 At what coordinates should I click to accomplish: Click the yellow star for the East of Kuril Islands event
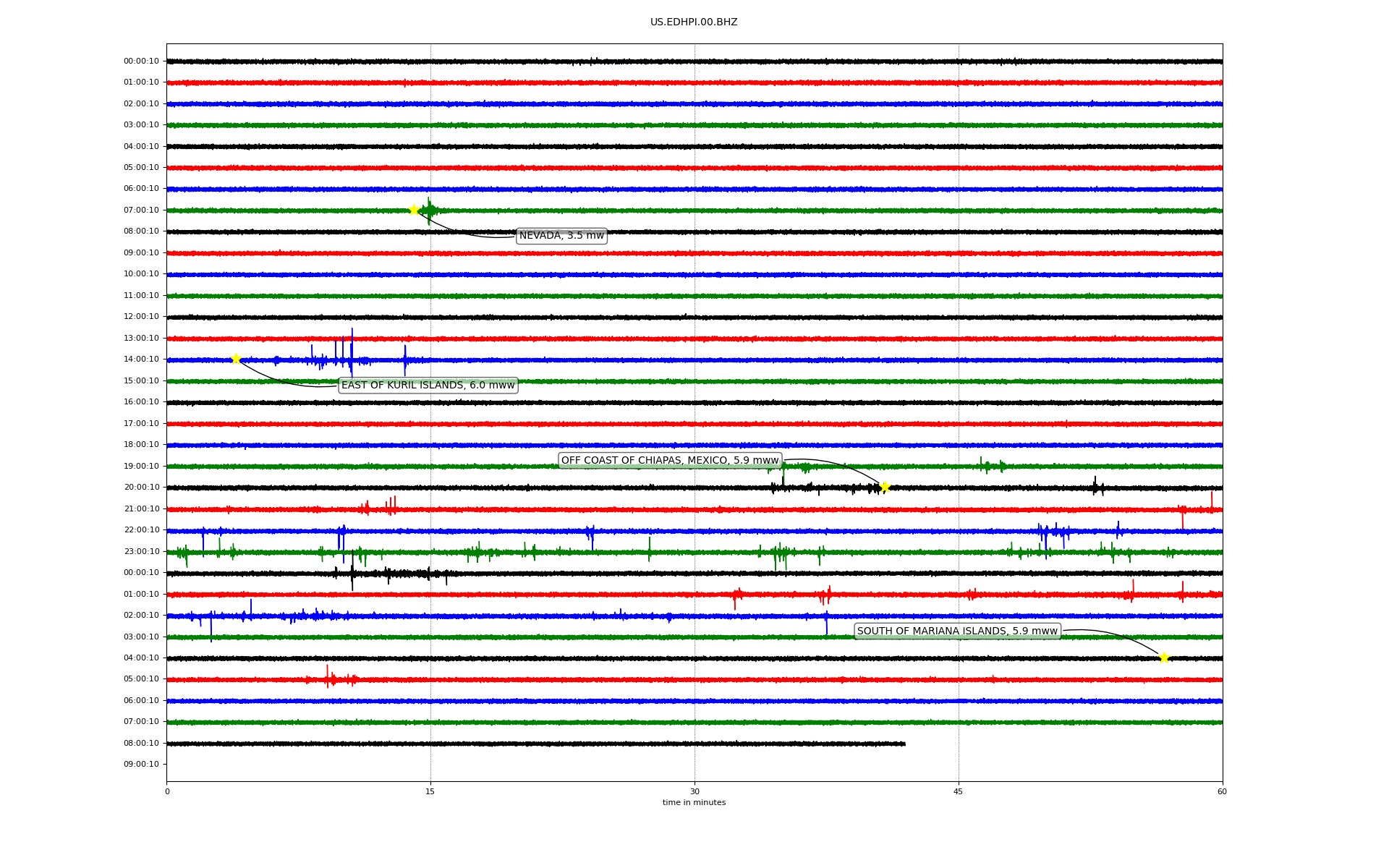pos(236,359)
